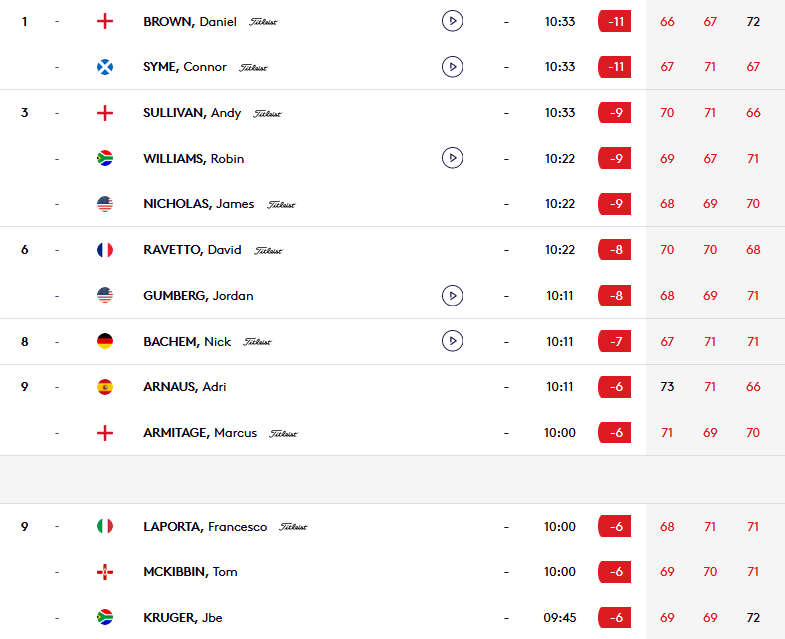Click the Germany flag beside Nick Bachem

click(x=105, y=341)
